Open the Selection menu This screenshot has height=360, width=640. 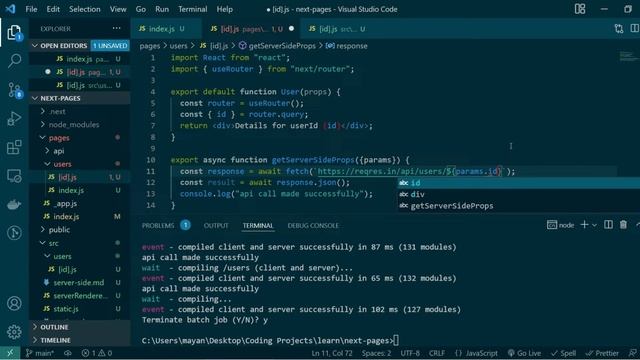84,9
